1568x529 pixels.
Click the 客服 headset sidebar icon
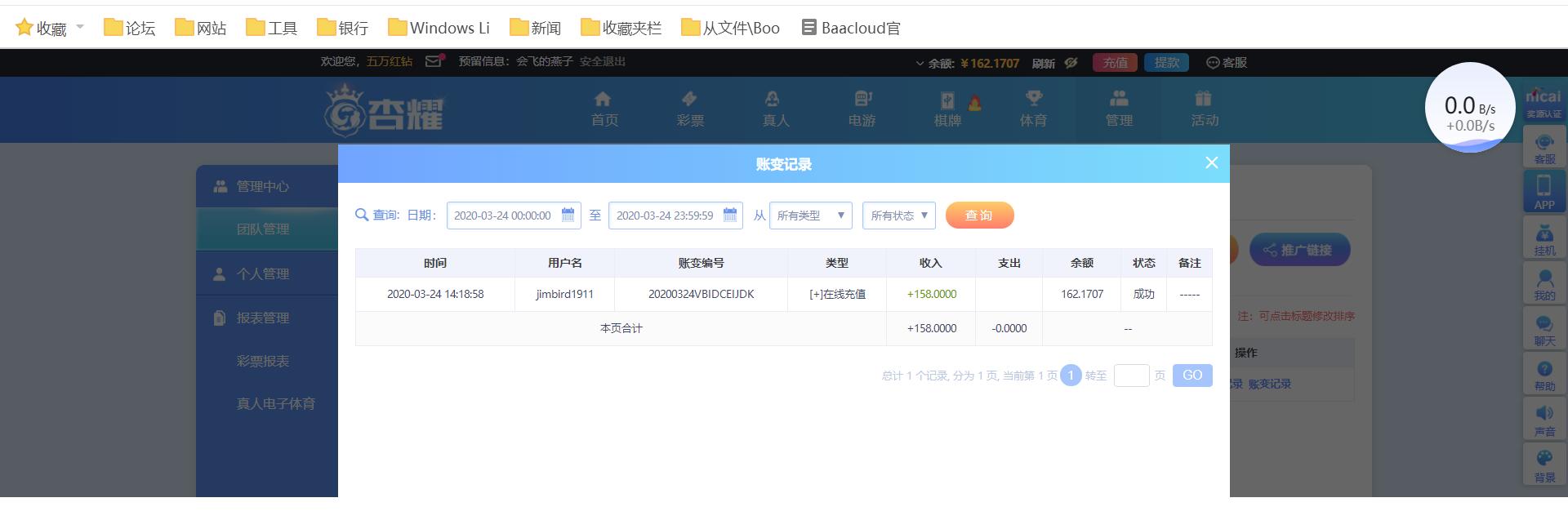pos(1544,147)
